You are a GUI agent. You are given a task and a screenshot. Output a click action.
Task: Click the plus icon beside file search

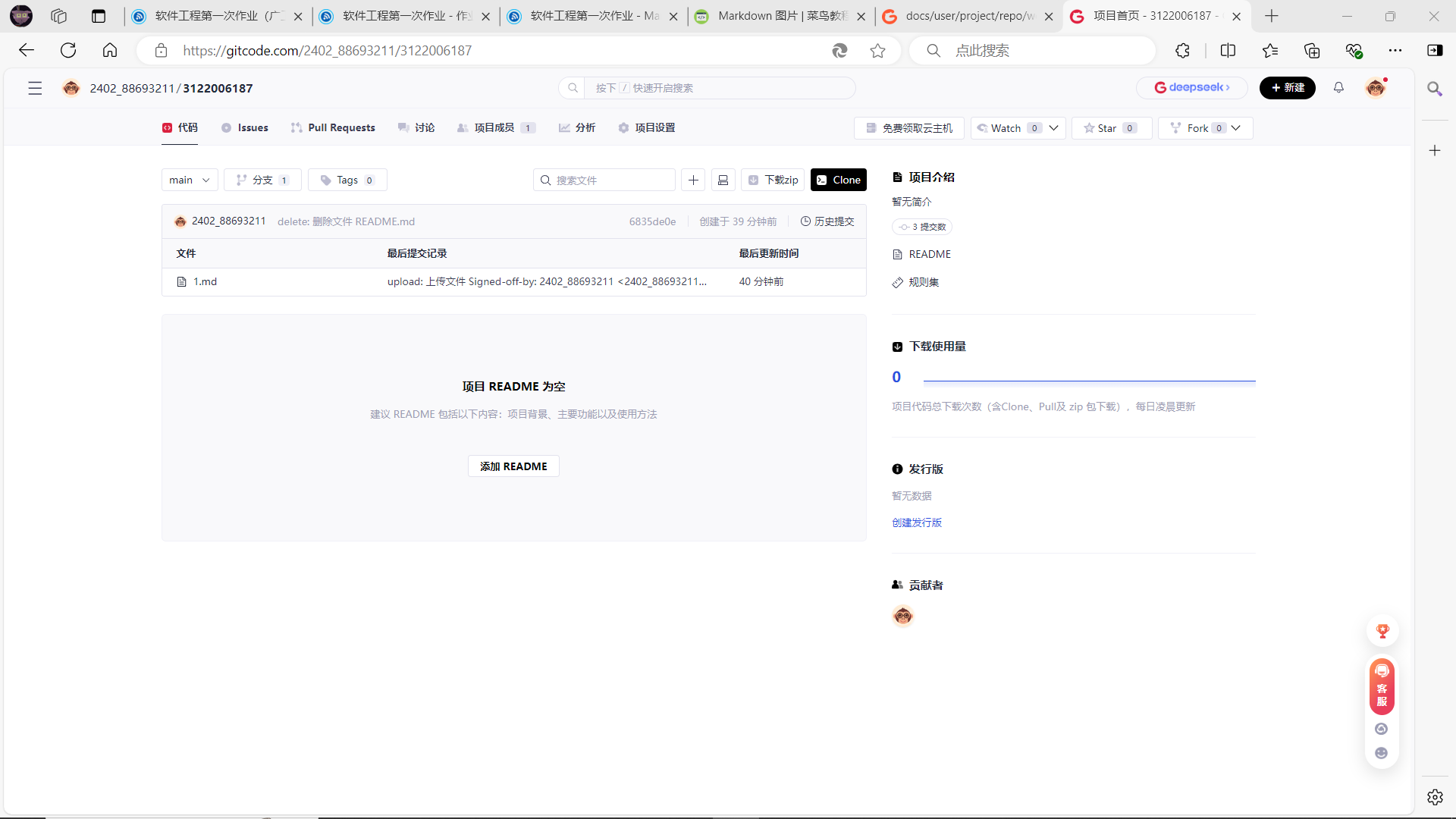click(x=693, y=180)
